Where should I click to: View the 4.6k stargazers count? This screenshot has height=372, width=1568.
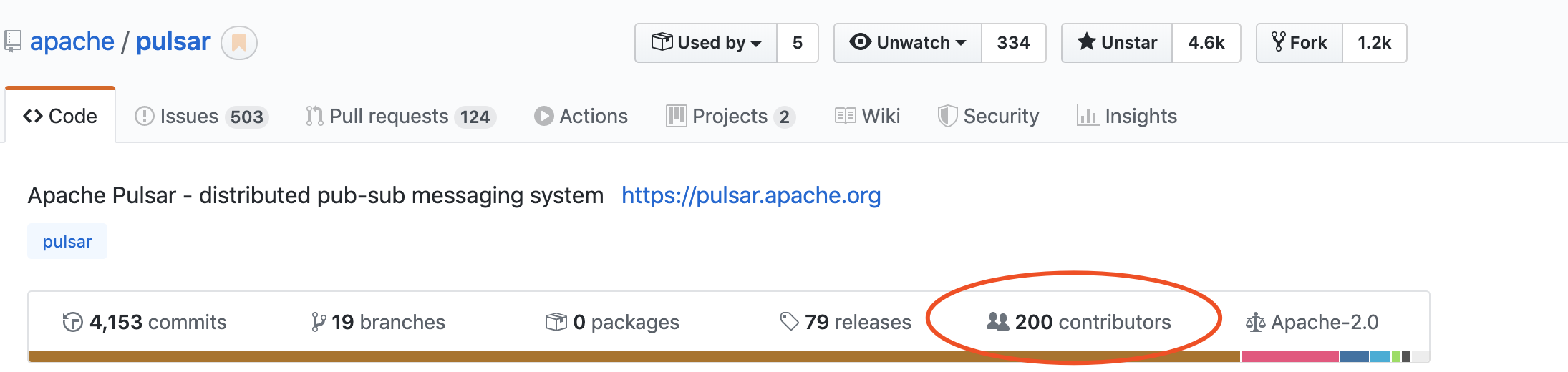pyautogui.click(x=1206, y=43)
